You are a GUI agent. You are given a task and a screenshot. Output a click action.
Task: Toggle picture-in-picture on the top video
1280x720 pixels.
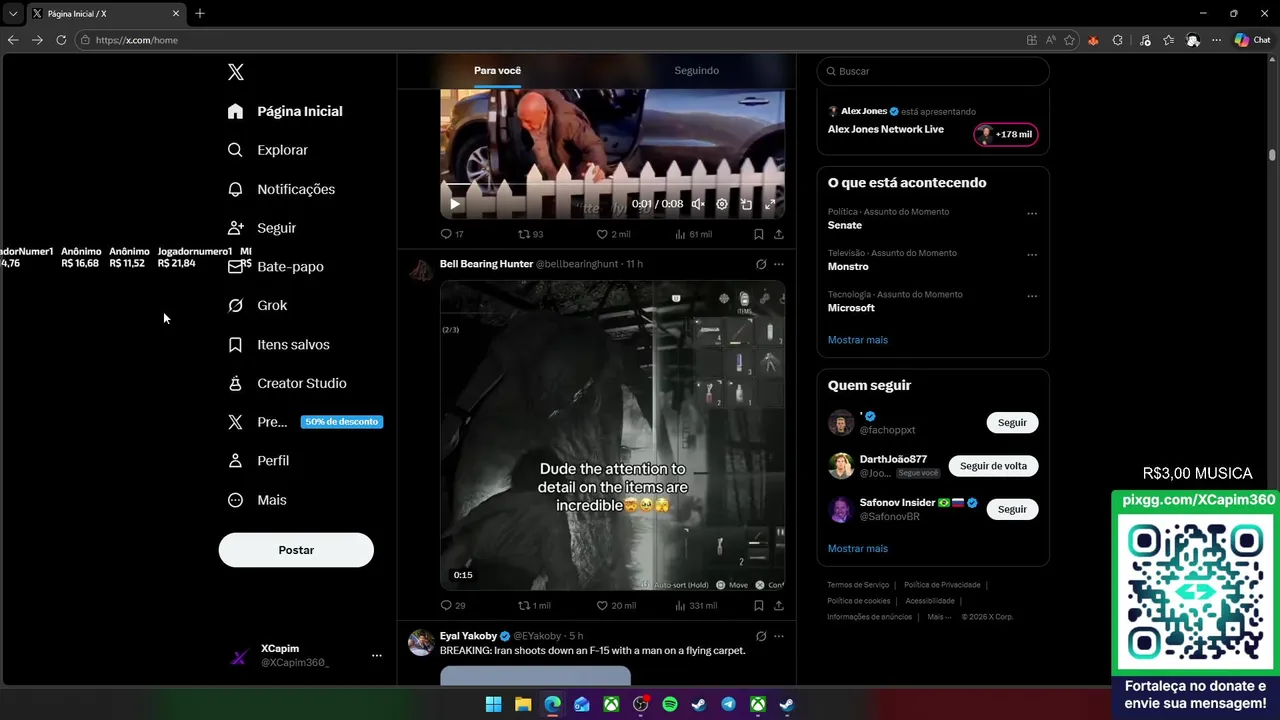click(746, 204)
